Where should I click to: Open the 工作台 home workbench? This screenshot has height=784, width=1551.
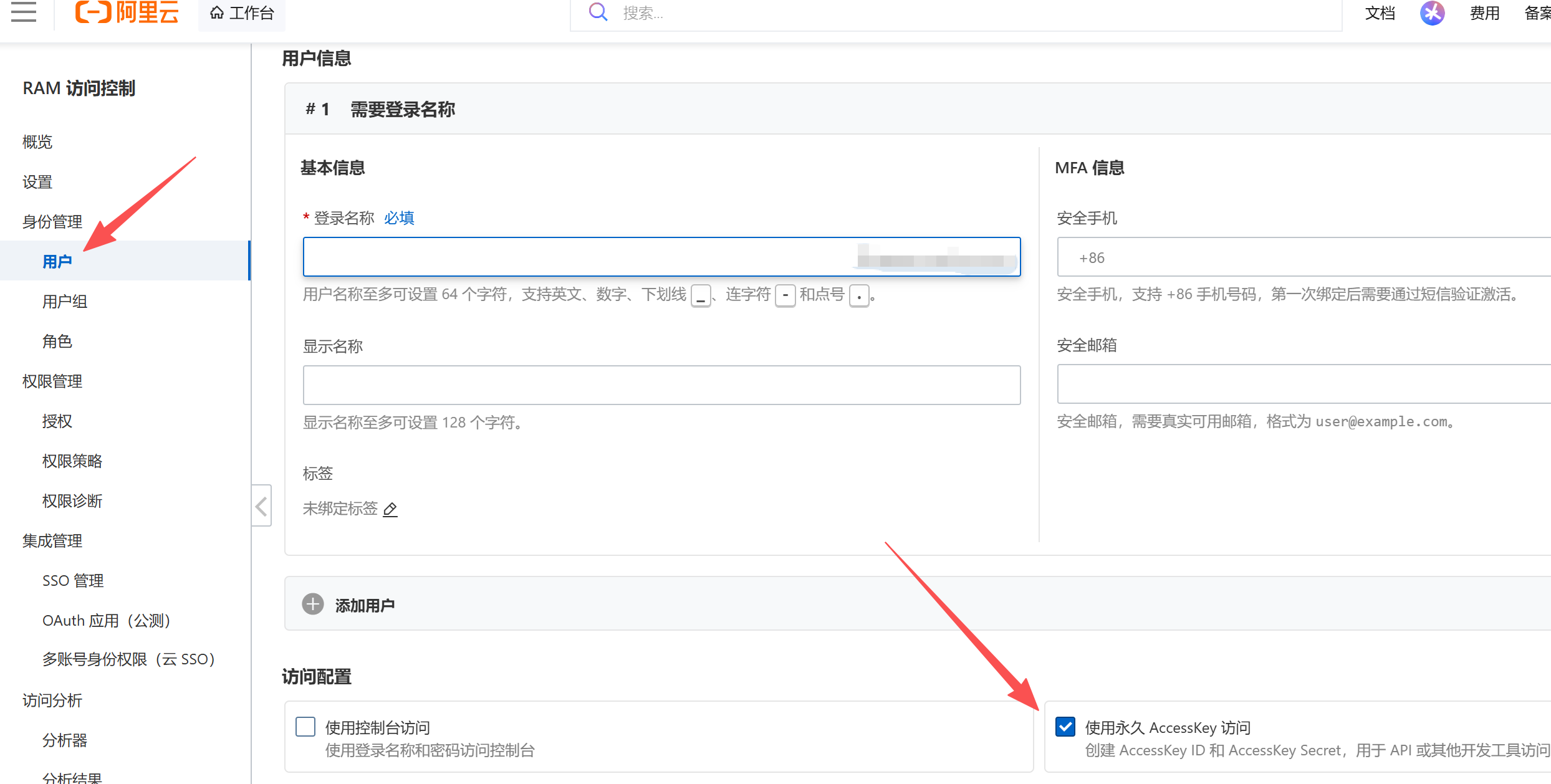click(242, 13)
